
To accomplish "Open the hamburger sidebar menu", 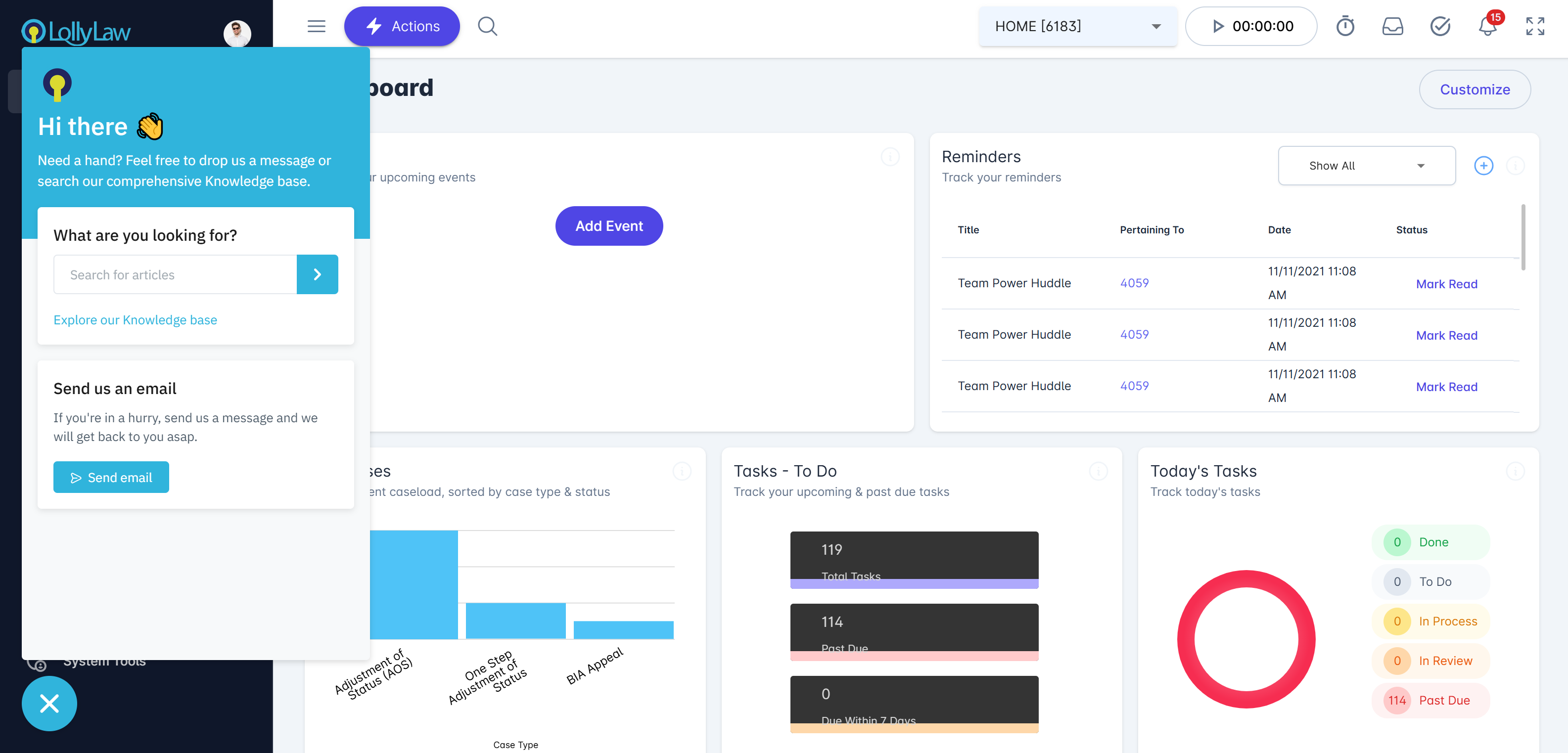I will click(316, 26).
